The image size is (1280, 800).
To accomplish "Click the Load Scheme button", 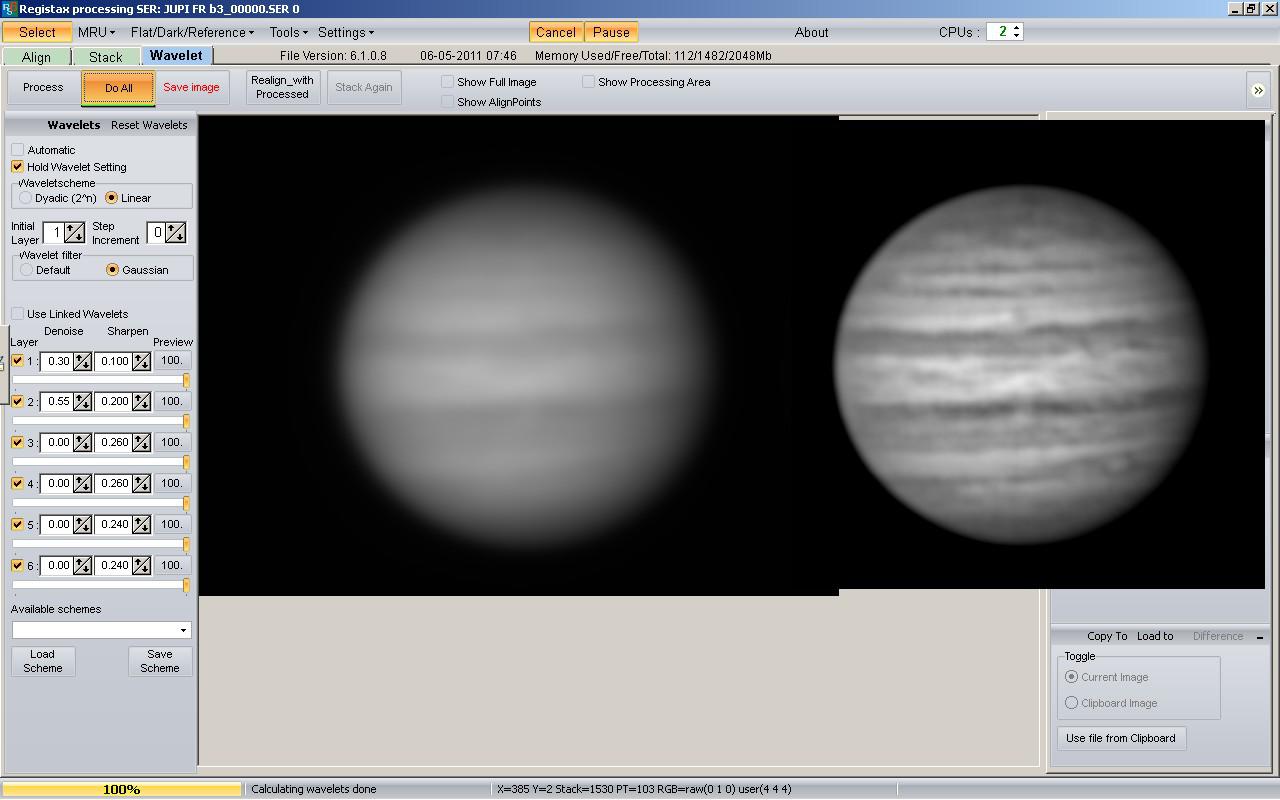I will [43, 661].
